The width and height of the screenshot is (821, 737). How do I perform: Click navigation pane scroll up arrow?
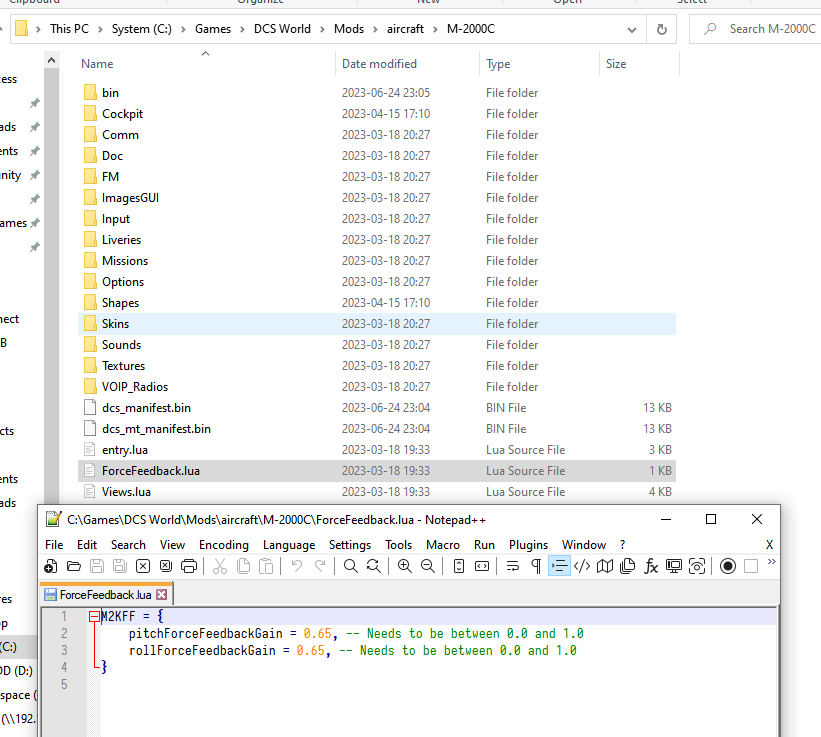tap(51, 61)
